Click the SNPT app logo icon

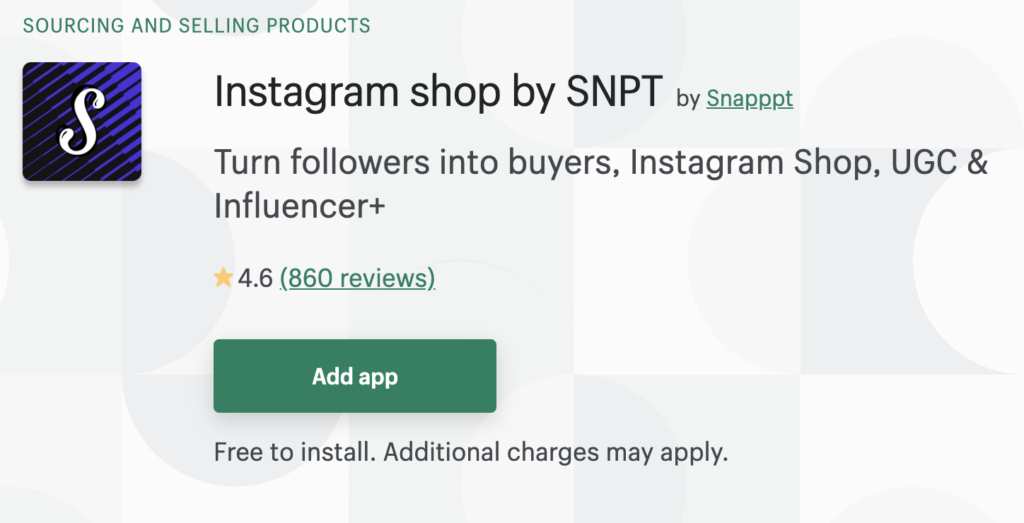(82, 121)
